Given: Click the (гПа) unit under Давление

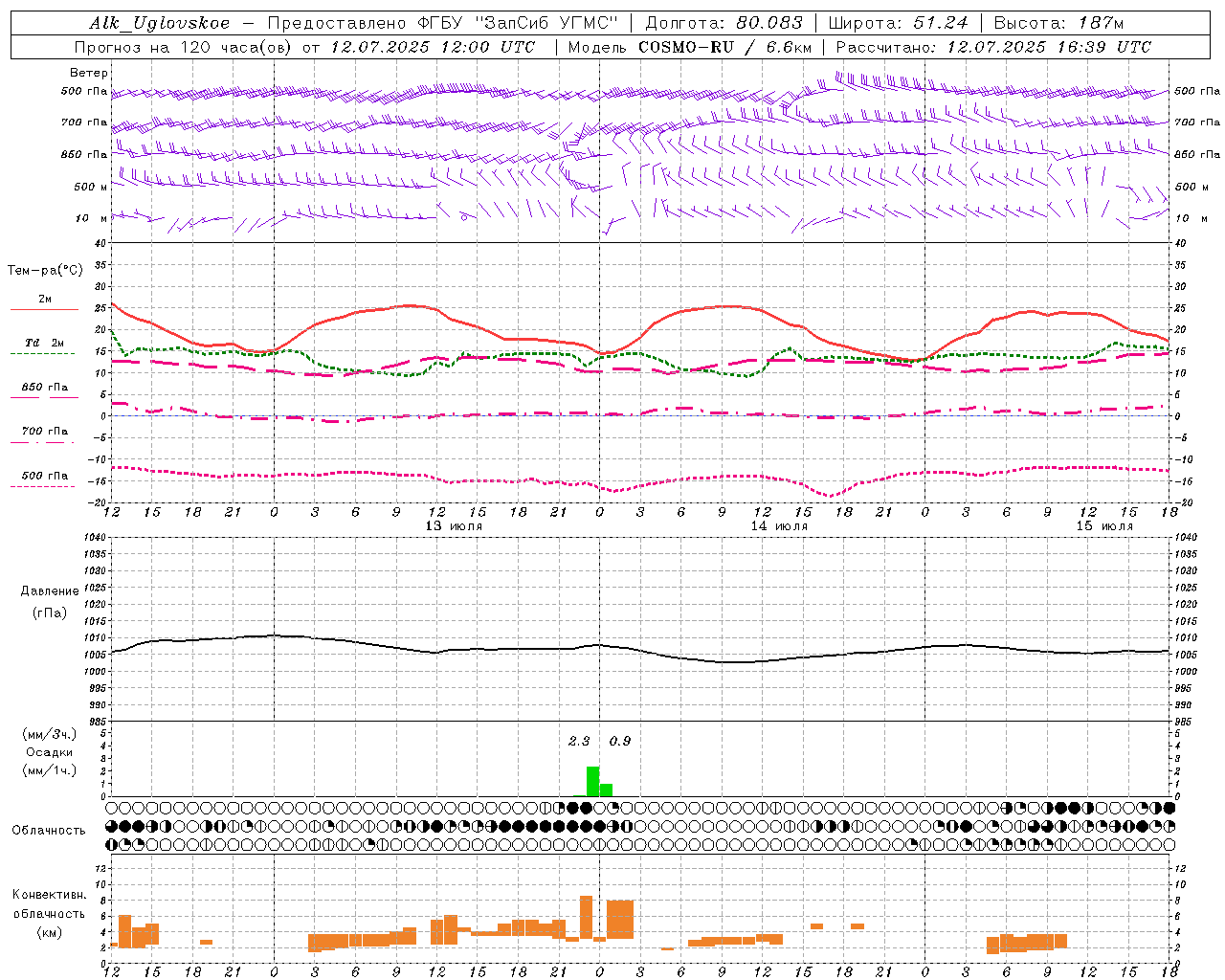Looking at the screenshot, I should pyautogui.click(x=50, y=613).
